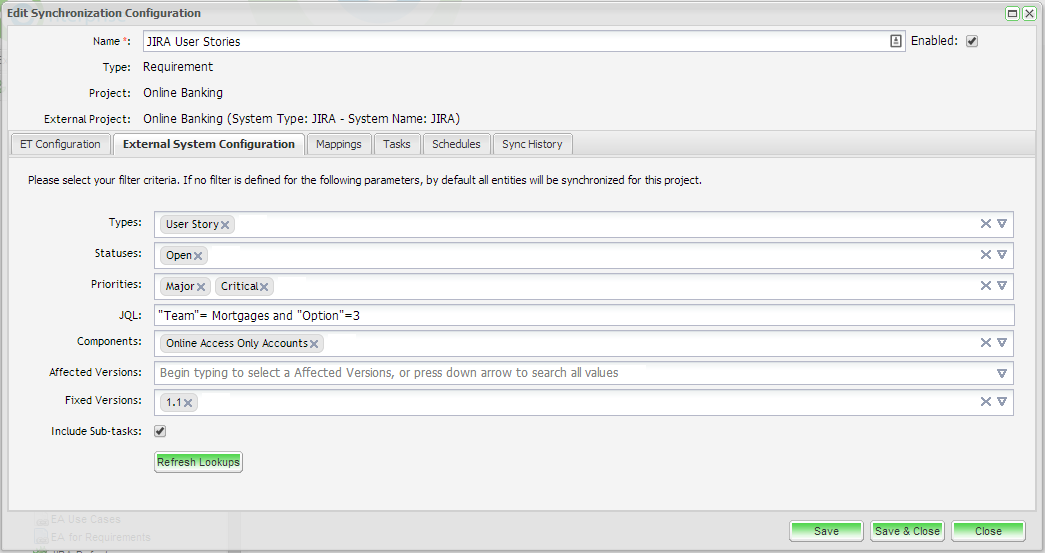Click the Refresh Lookups button

(198, 462)
